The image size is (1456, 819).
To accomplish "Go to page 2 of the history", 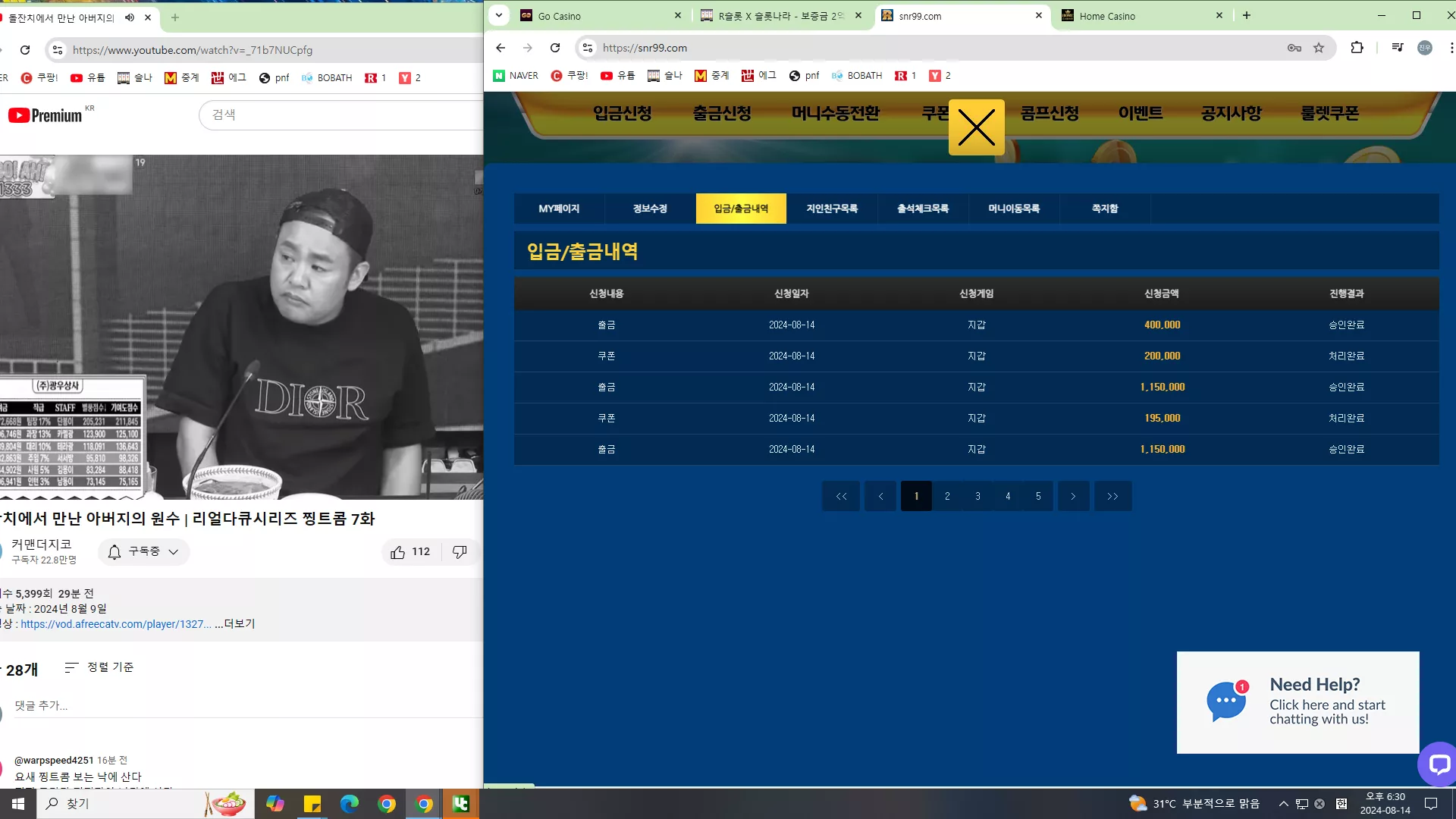I will [x=947, y=496].
